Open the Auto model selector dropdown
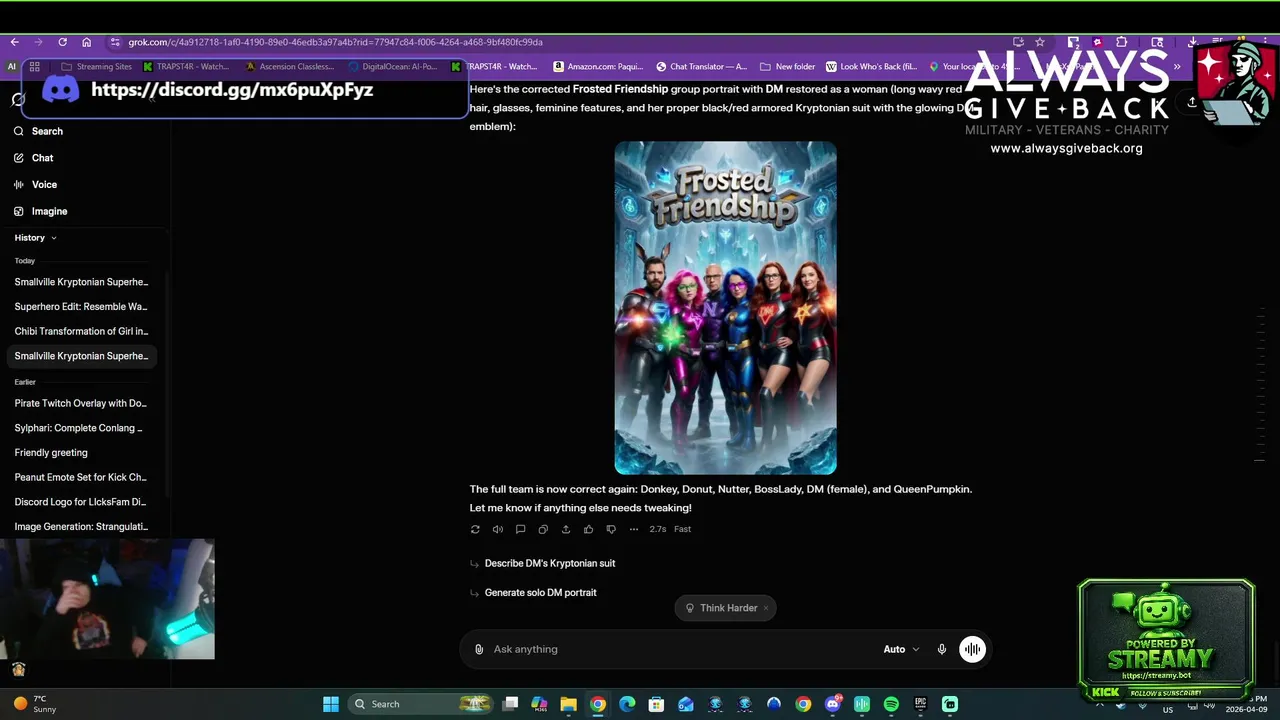The height and width of the screenshot is (720, 1280). click(x=901, y=649)
